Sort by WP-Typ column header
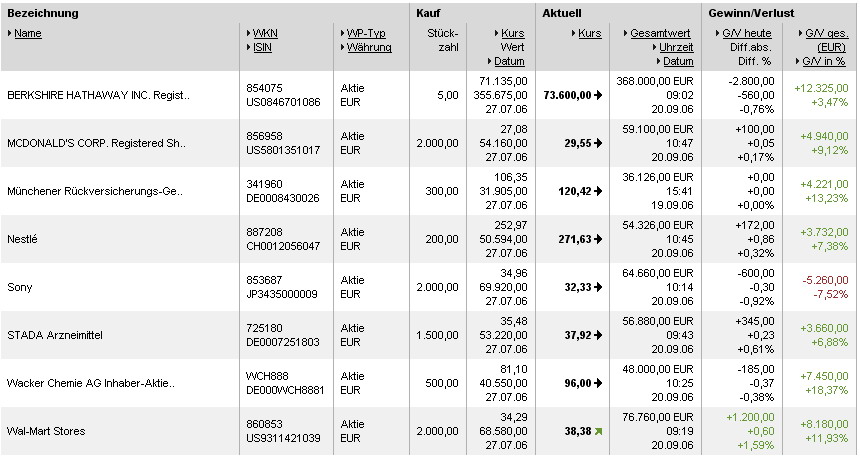860x459 pixels. 368,33
